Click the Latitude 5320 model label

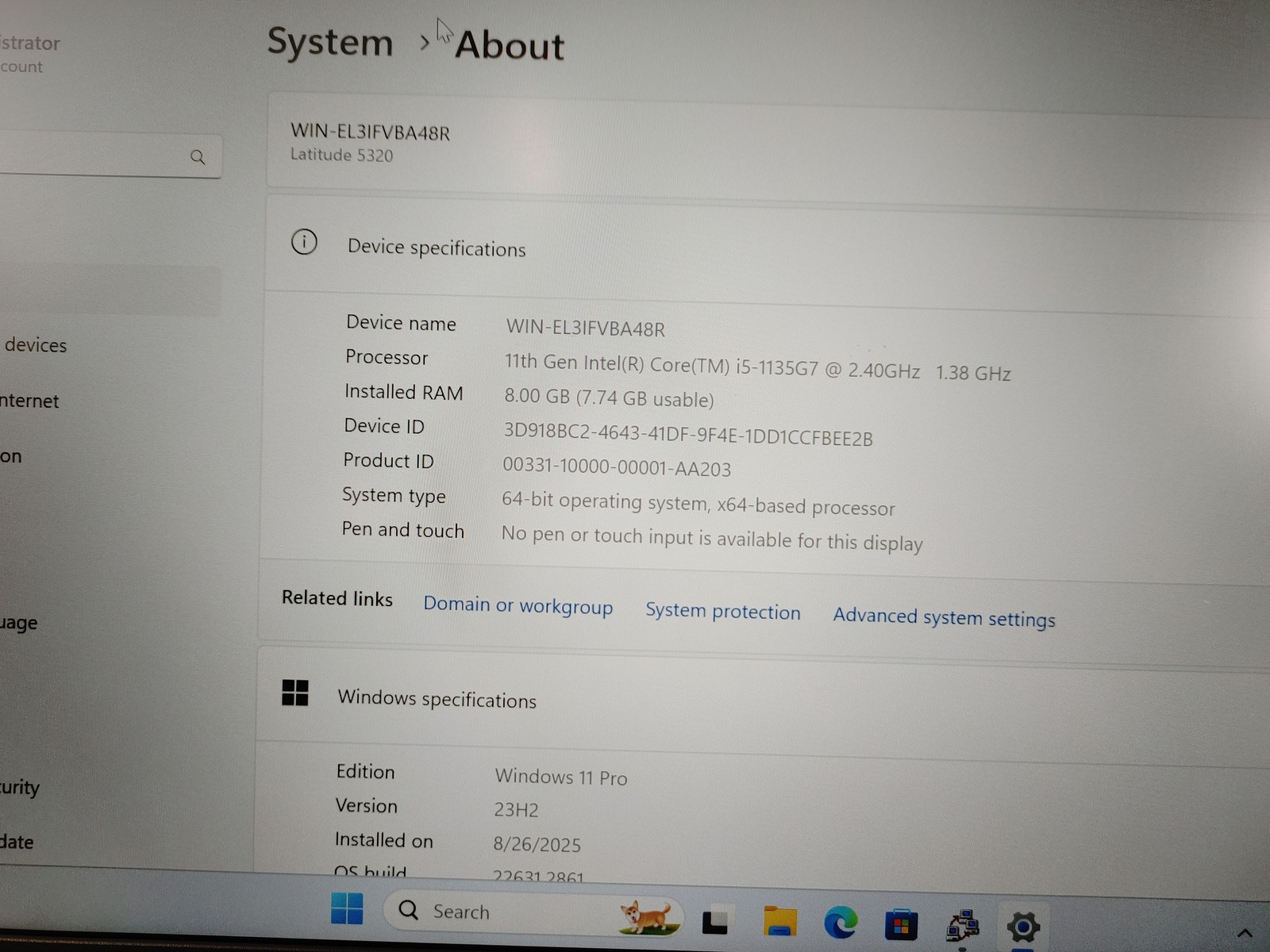341,155
